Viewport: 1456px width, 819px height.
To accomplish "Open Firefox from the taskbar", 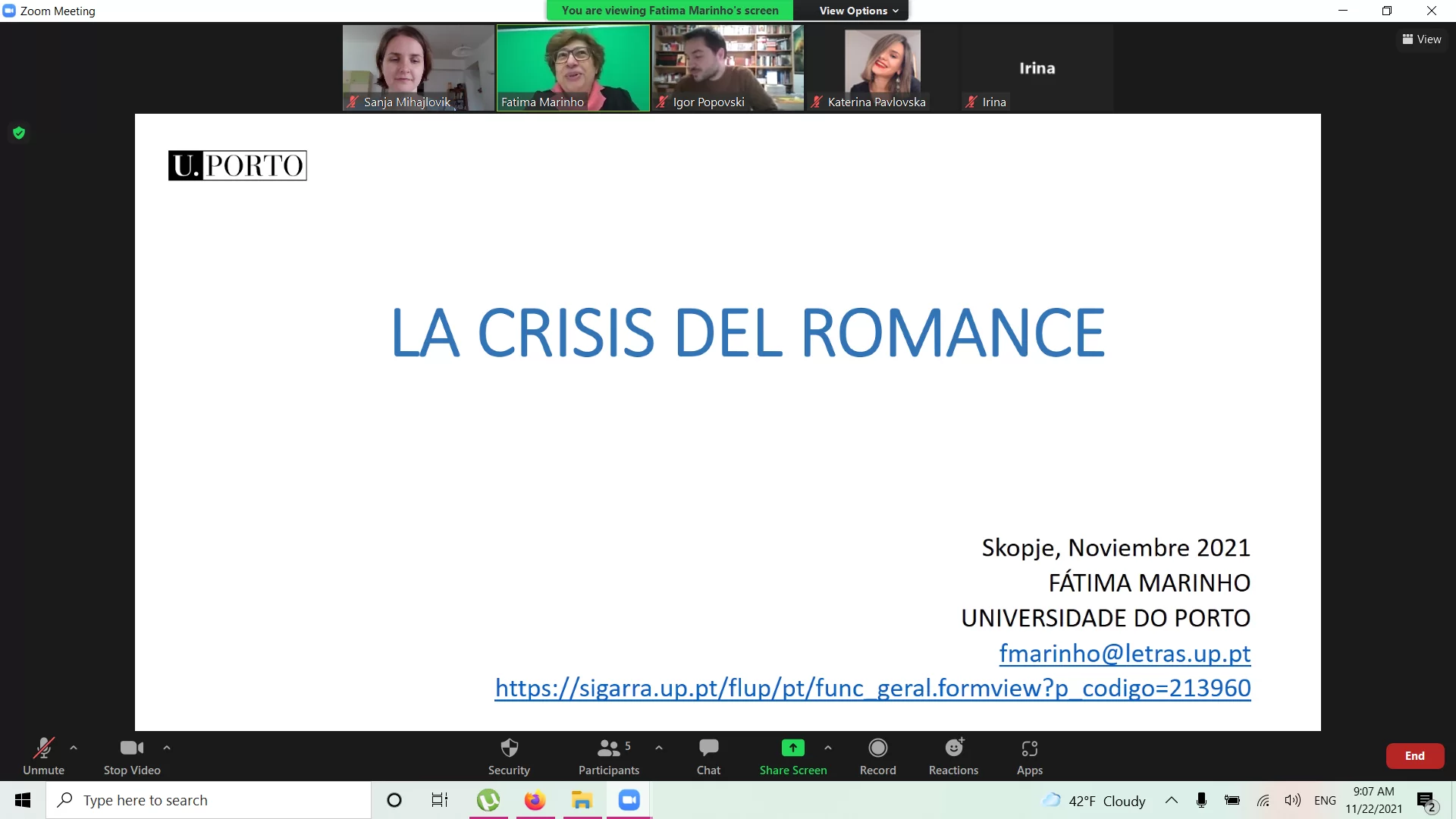I will click(x=535, y=800).
